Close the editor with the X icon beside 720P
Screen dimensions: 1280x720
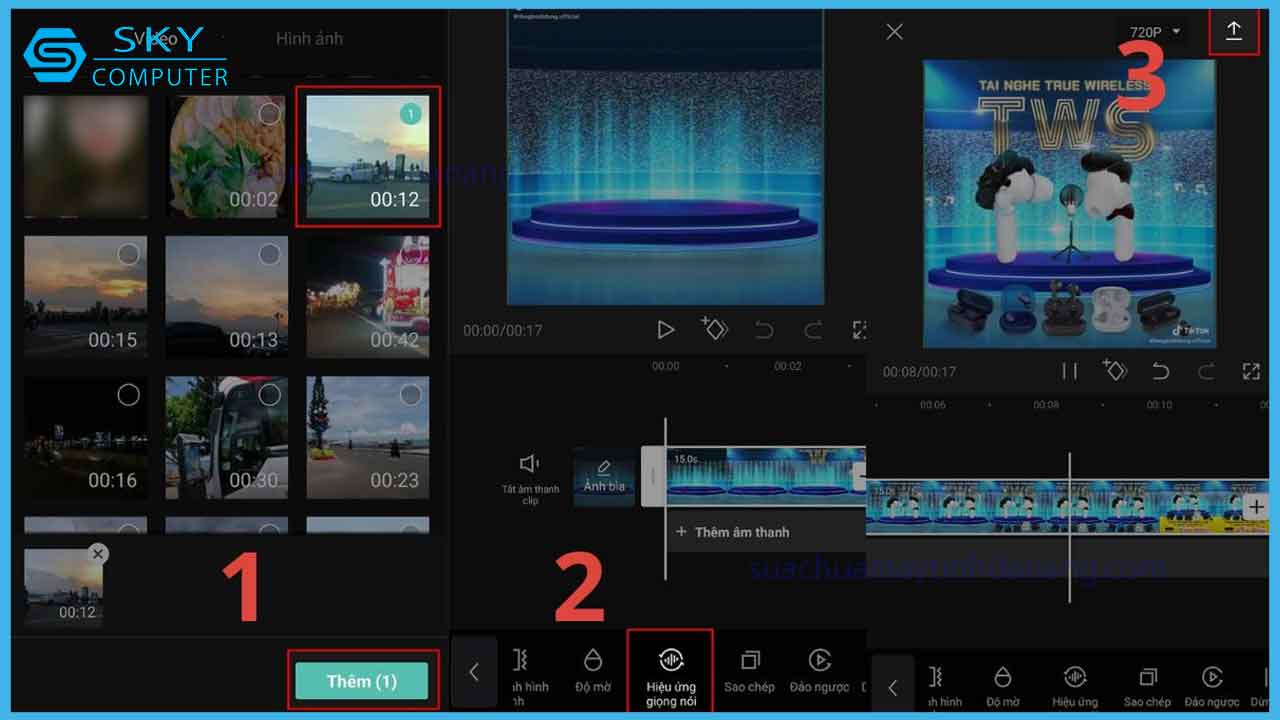pyautogui.click(x=894, y=32)
